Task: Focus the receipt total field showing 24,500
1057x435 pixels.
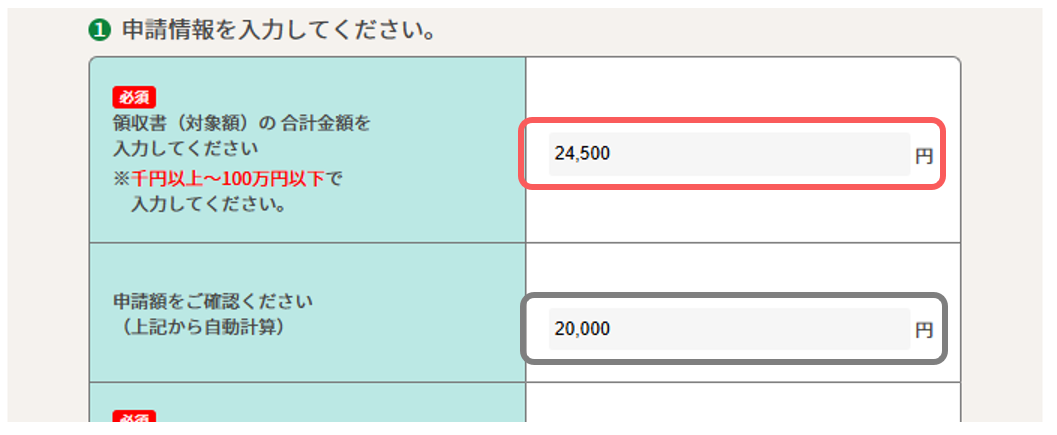Action: 729,154
